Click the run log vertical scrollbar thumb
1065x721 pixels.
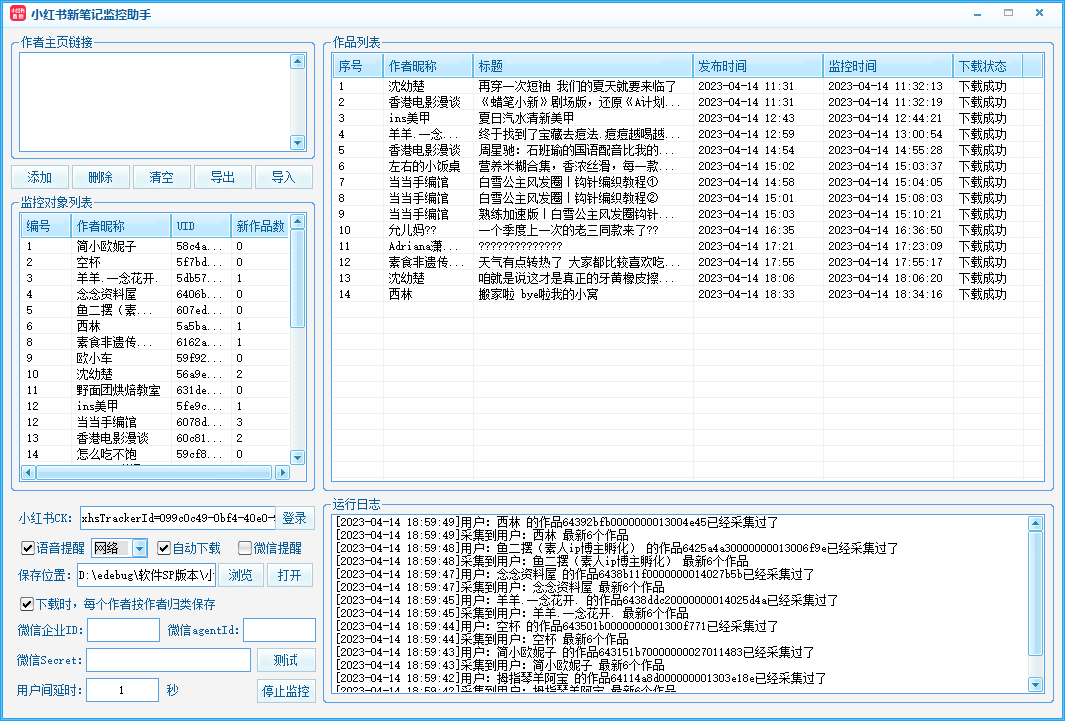pos(1035,593)
